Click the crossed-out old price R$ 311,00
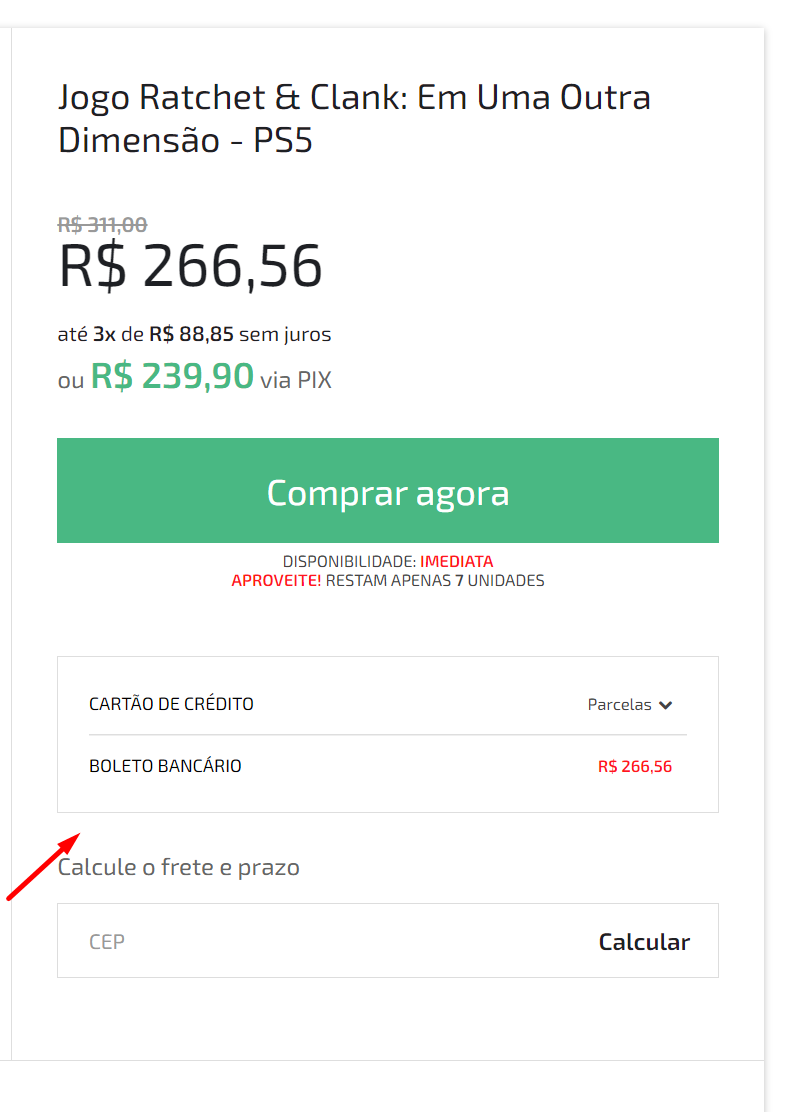This screenshot has width=791, height=1112. click(x=102, y=225)
